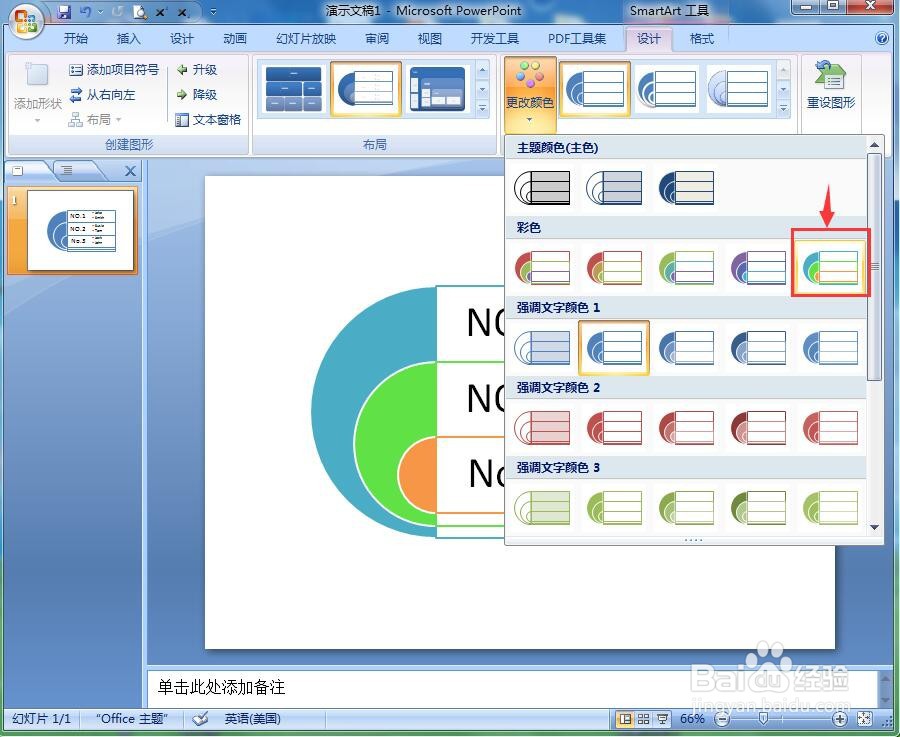
Task: Choose the fourth 彩色 purple swatch
Action: (x=758, y=267)
